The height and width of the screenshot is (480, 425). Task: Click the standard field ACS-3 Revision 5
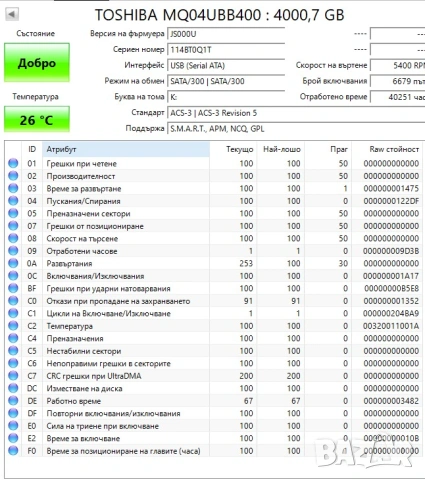[296, 113]
